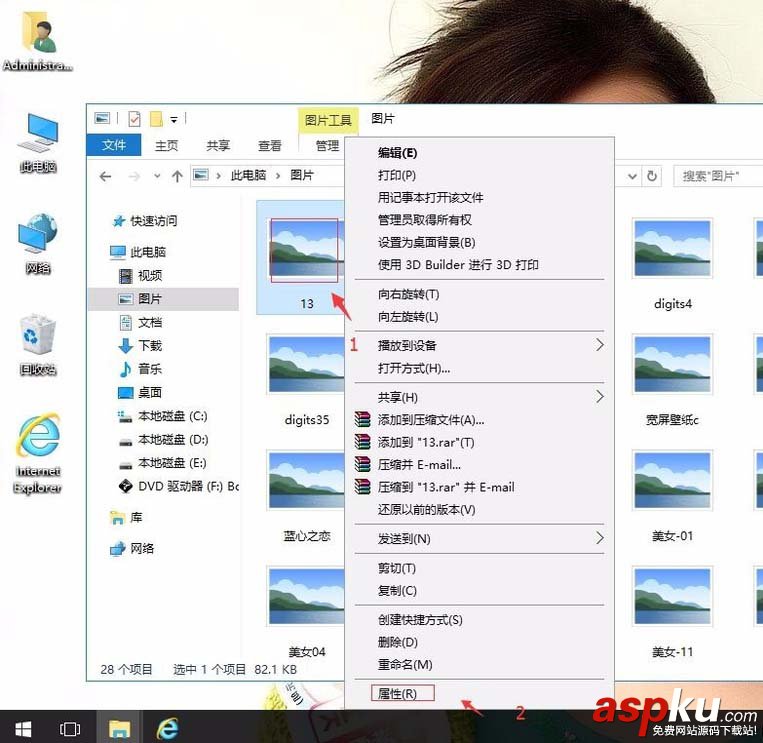Screen dimensions: 763x743
Task: Go up one folder level
Action: point(177,176)
